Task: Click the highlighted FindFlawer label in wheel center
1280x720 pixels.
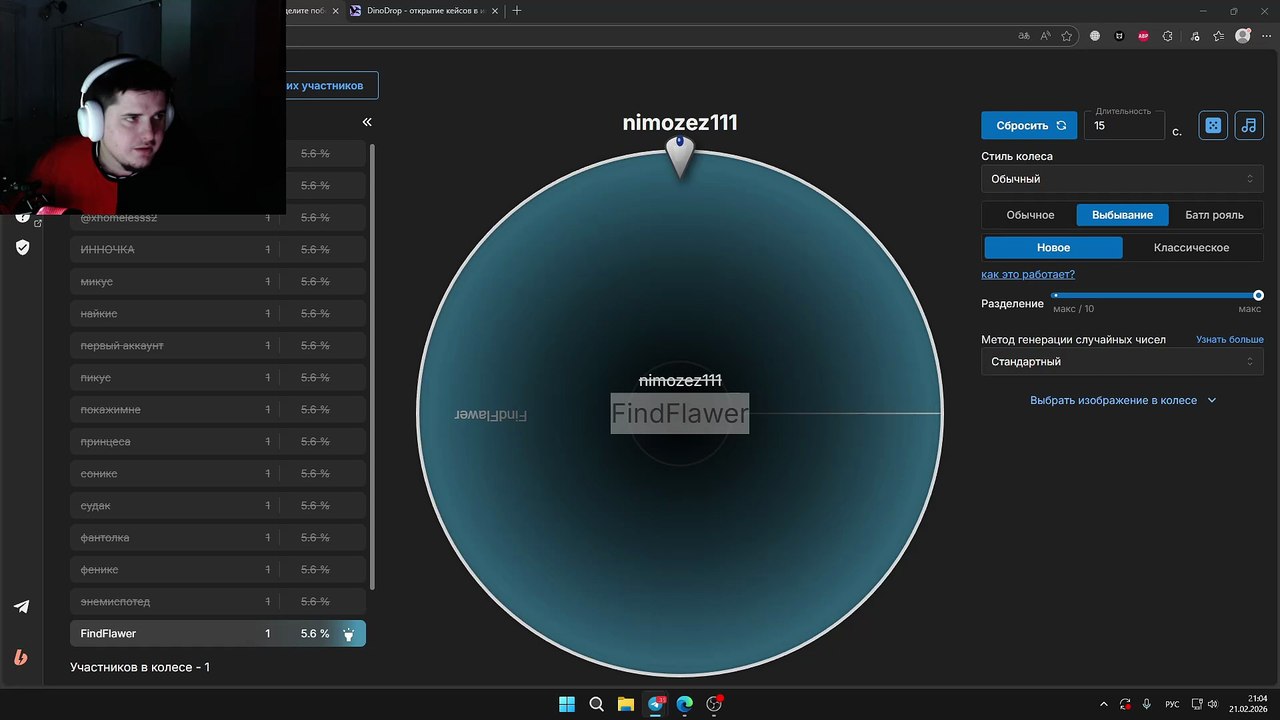Action: pos(680,413)
